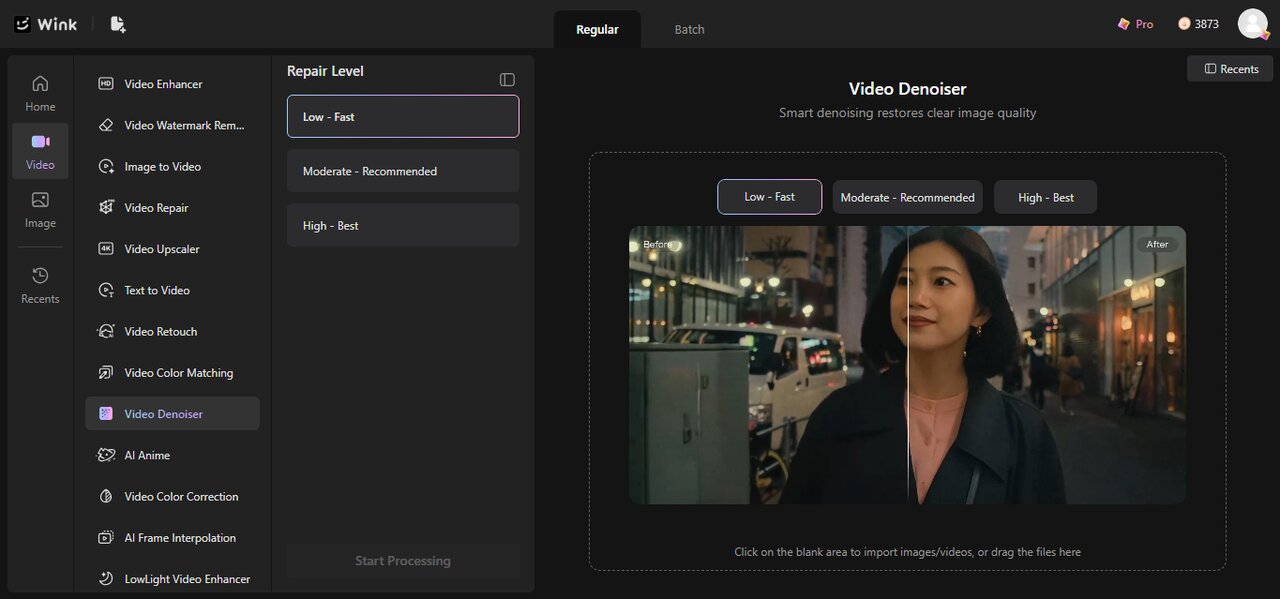Select Low - Fast repair level option
The image size is (1280, 599).
403,116
